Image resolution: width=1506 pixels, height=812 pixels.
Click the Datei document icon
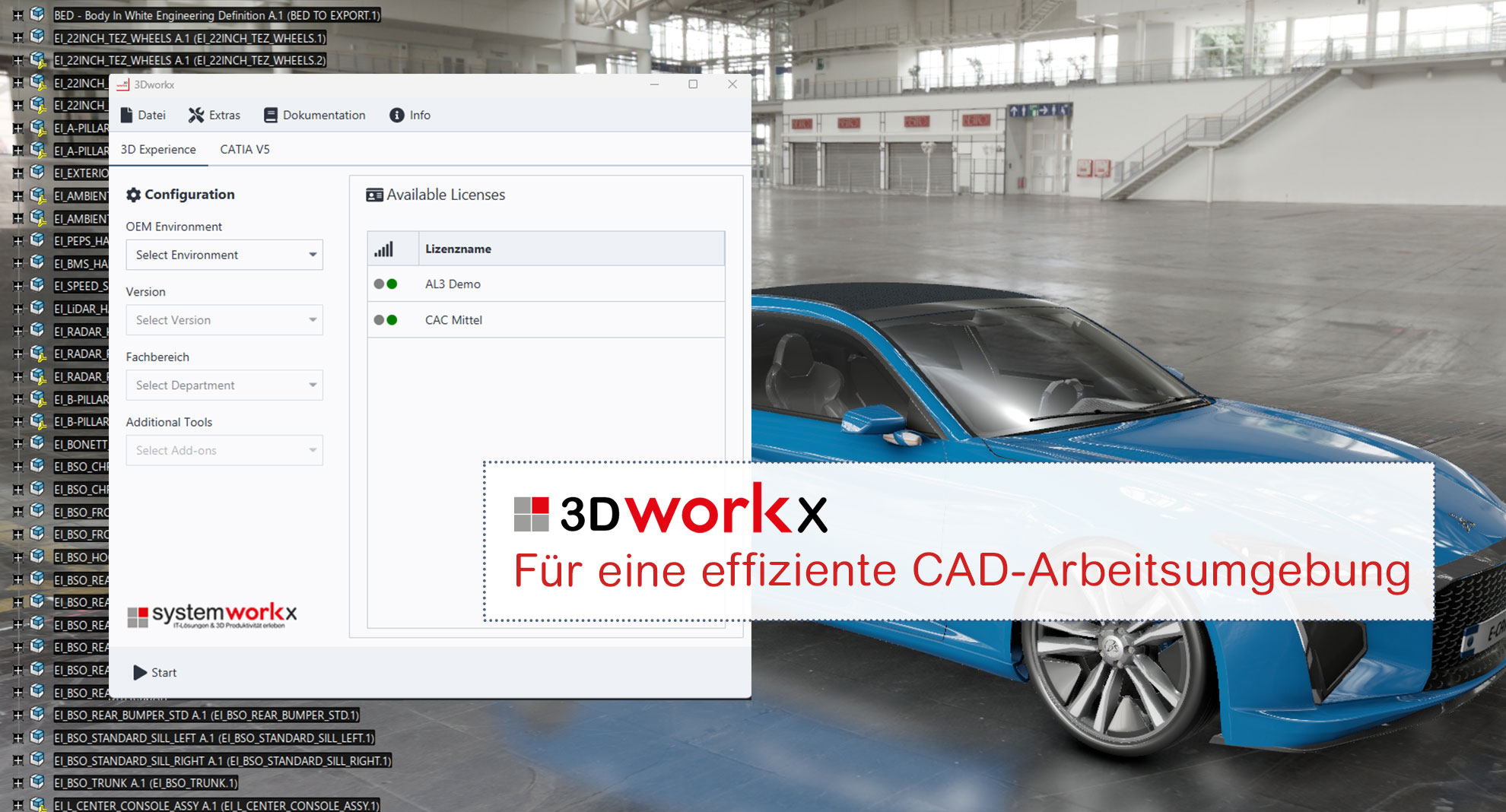coord(127,115)
